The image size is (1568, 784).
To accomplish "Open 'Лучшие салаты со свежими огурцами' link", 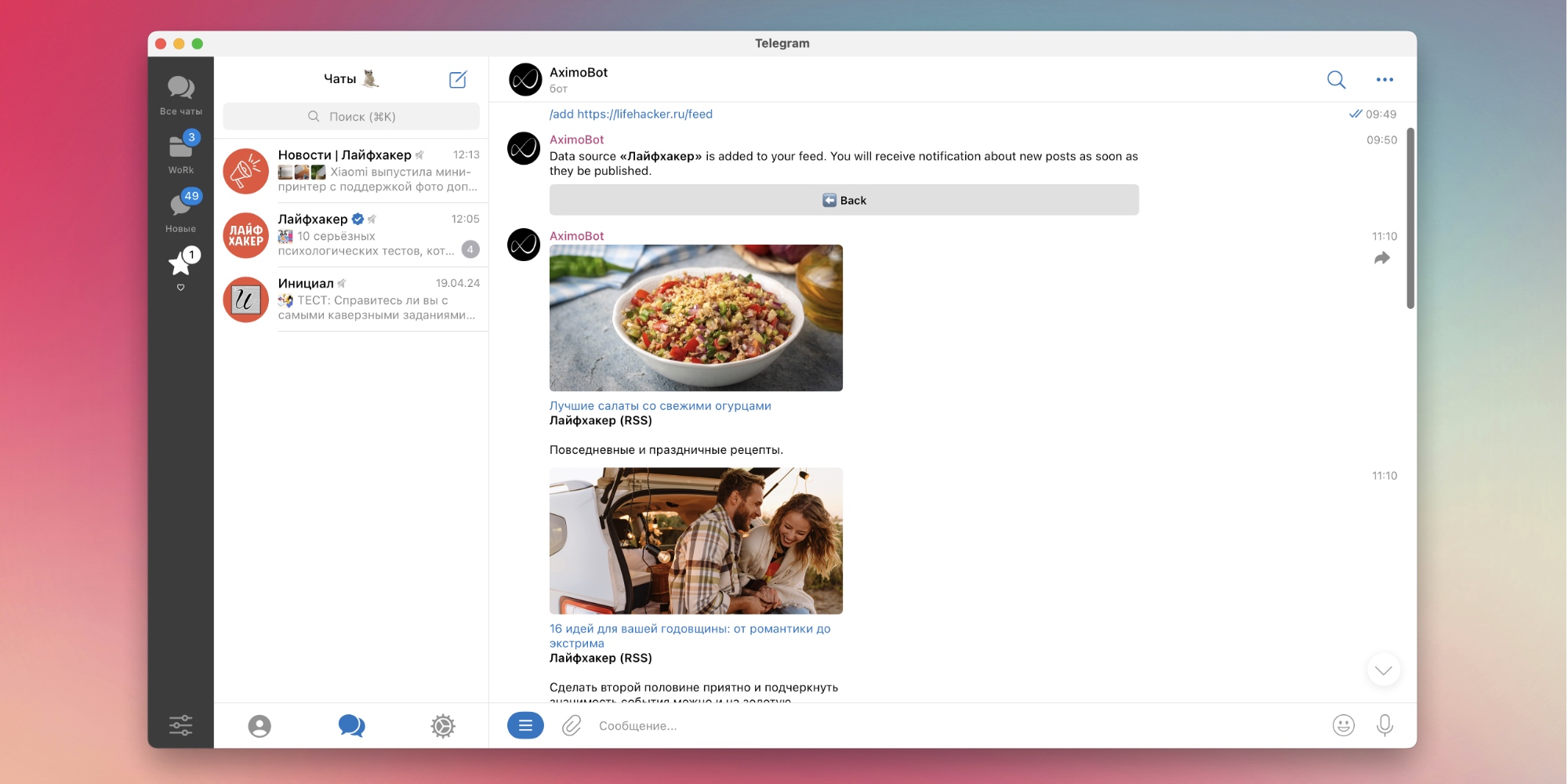I will point(660,406).
